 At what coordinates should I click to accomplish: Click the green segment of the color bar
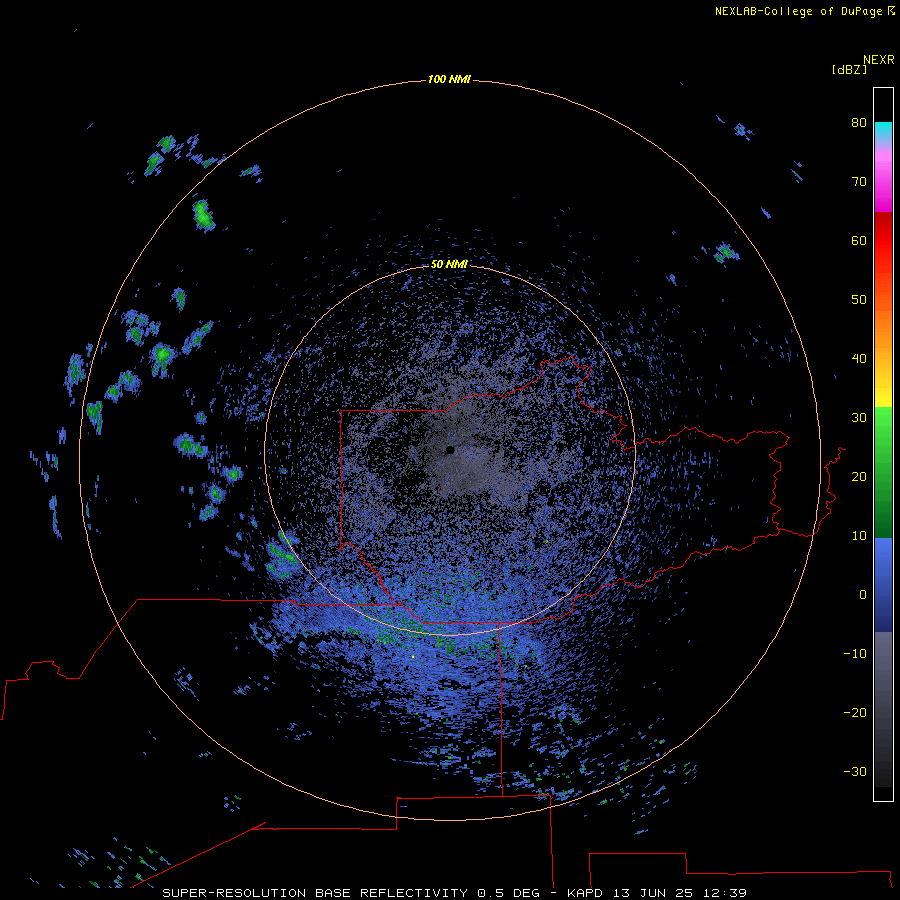point(883,472)
